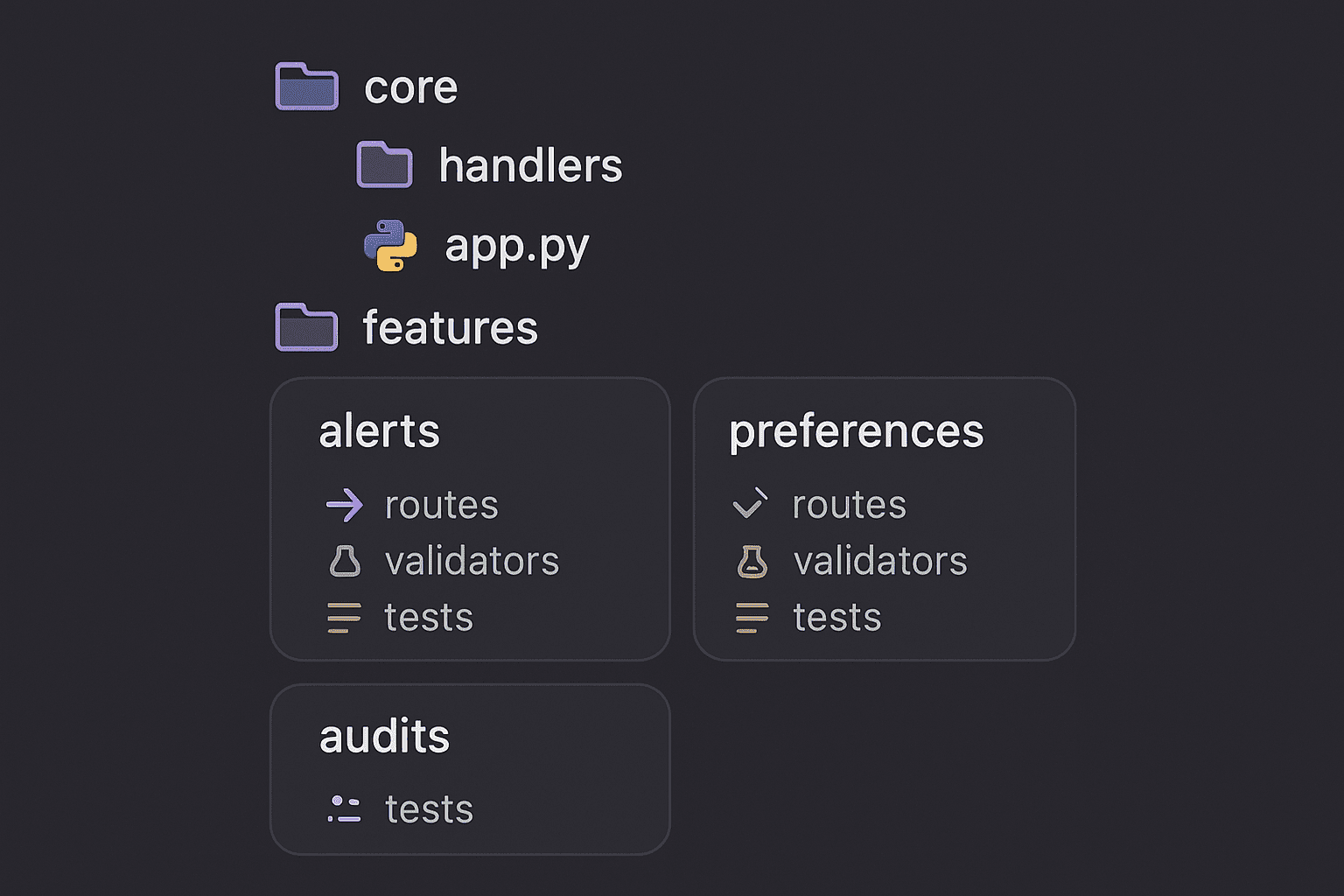Screen dimensions: 1344x896
Task: Click the Python icon beside app.py
Action: coord(390,245)
